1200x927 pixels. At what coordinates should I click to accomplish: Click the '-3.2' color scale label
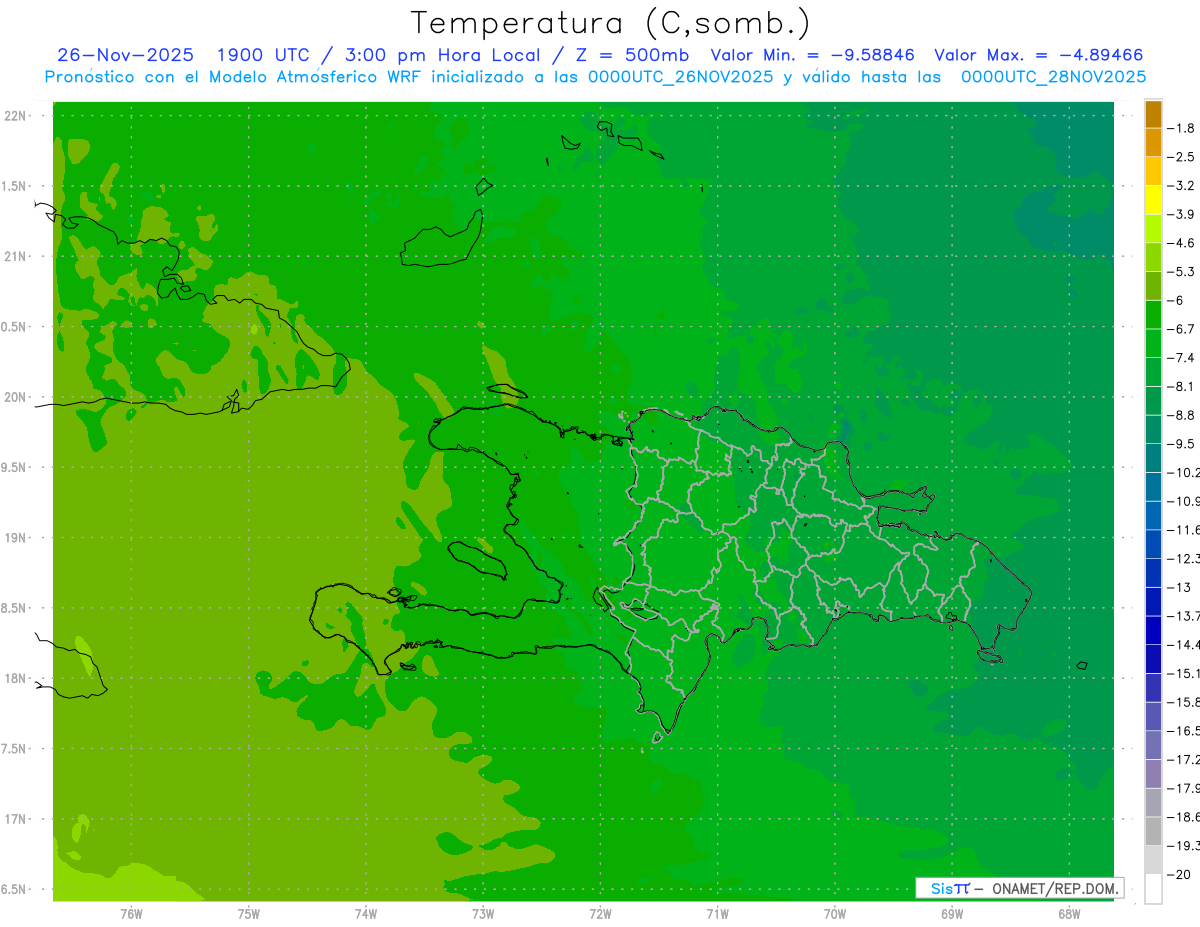(x=1181, y=186)
